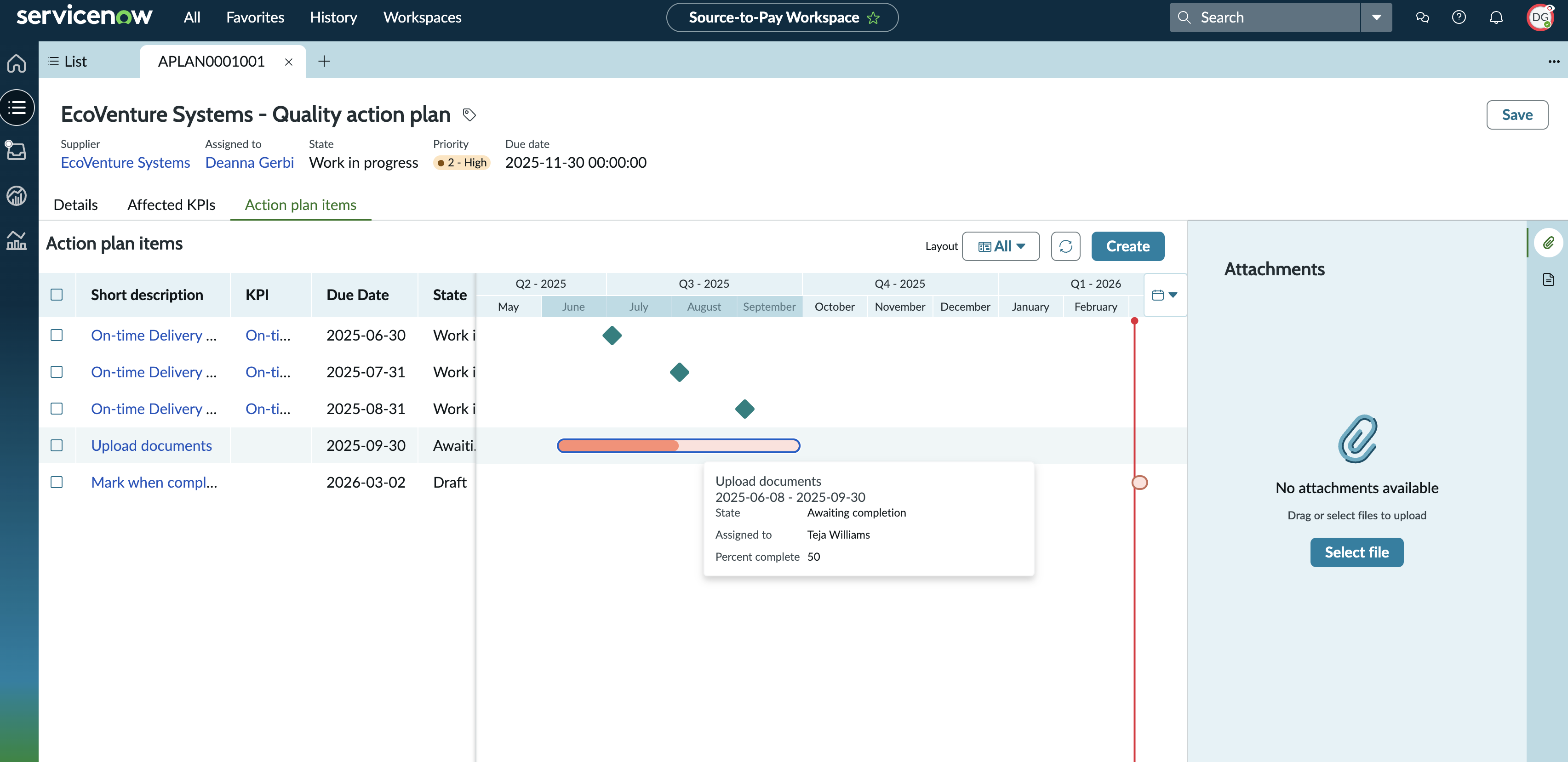Open the performance gauge dashboard icon
Screen dimensions: 1568x762
click(17, 195)
